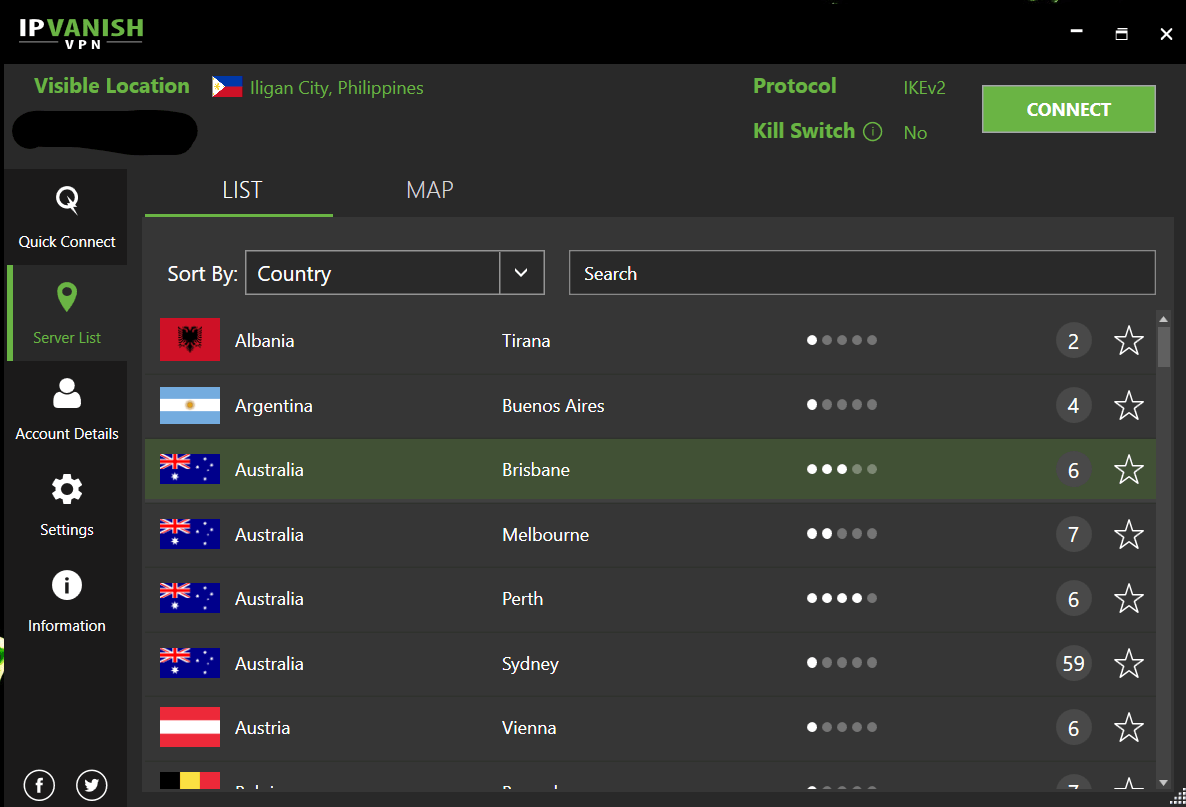Viewport: 1186px width, 807px height.
Task: Expand Vienna server count 6
Action: (x=1073, y=728)
